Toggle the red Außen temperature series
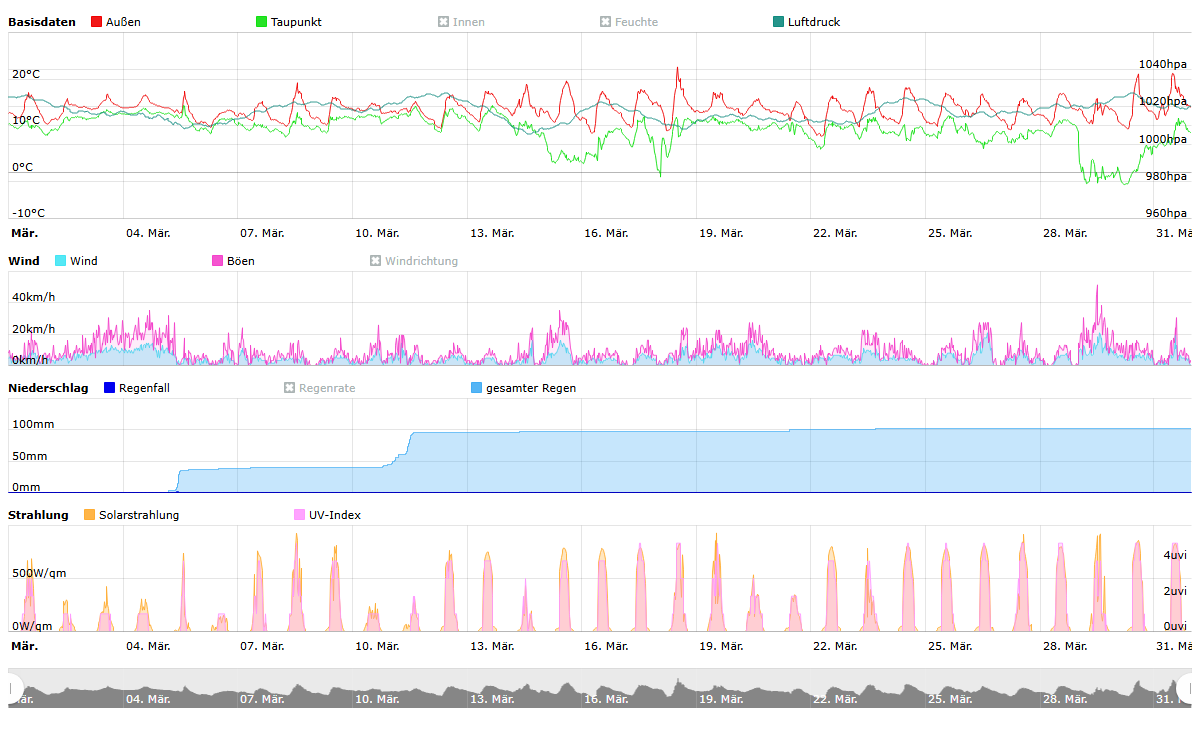This screenshot has width=1200, height=750. (x=97, y=22)
